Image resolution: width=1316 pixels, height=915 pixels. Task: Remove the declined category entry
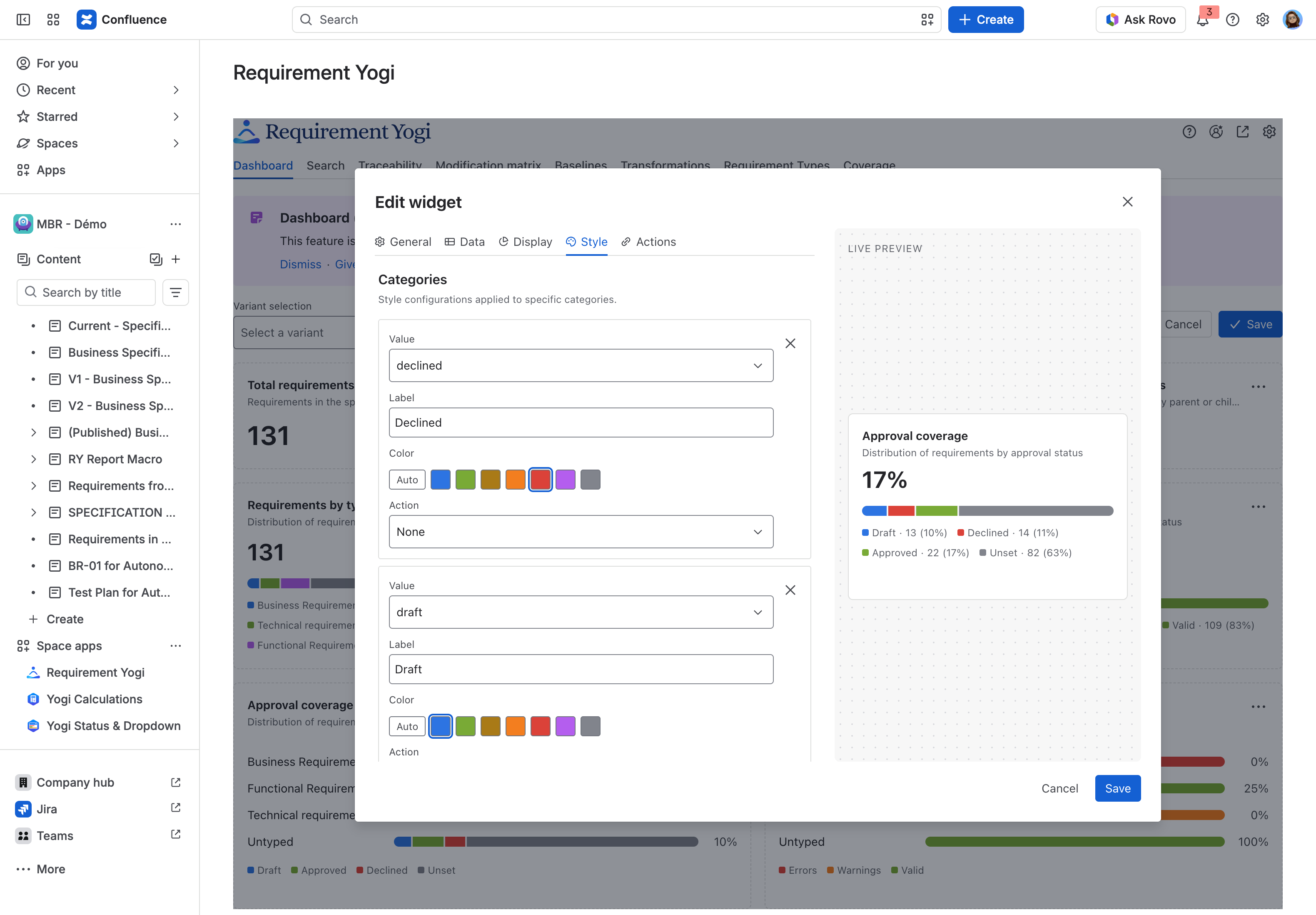point(790,343)
